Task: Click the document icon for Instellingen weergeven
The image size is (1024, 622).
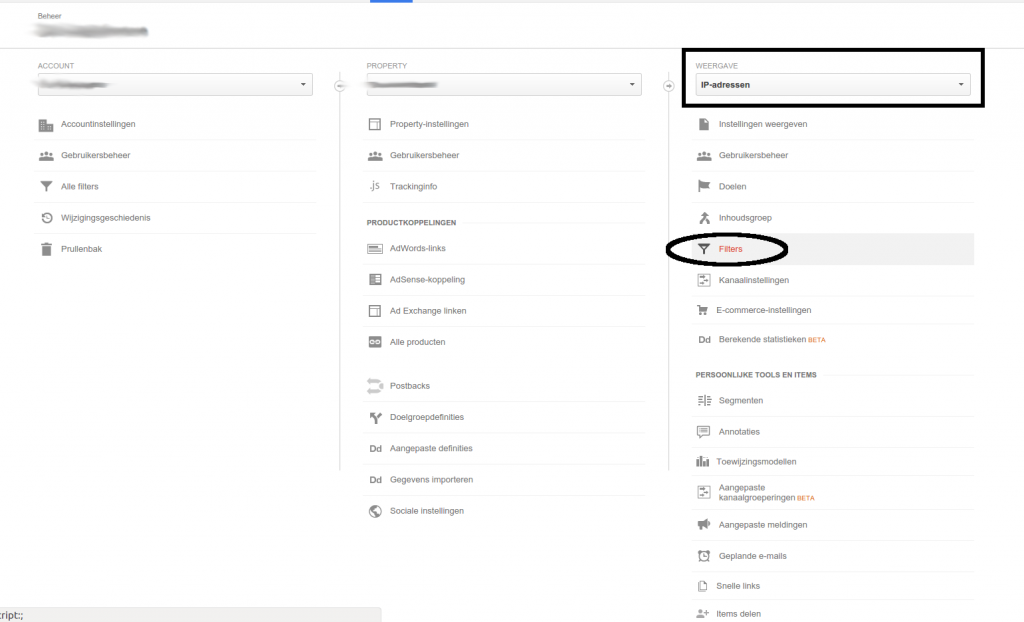Action: coord(703,124)
